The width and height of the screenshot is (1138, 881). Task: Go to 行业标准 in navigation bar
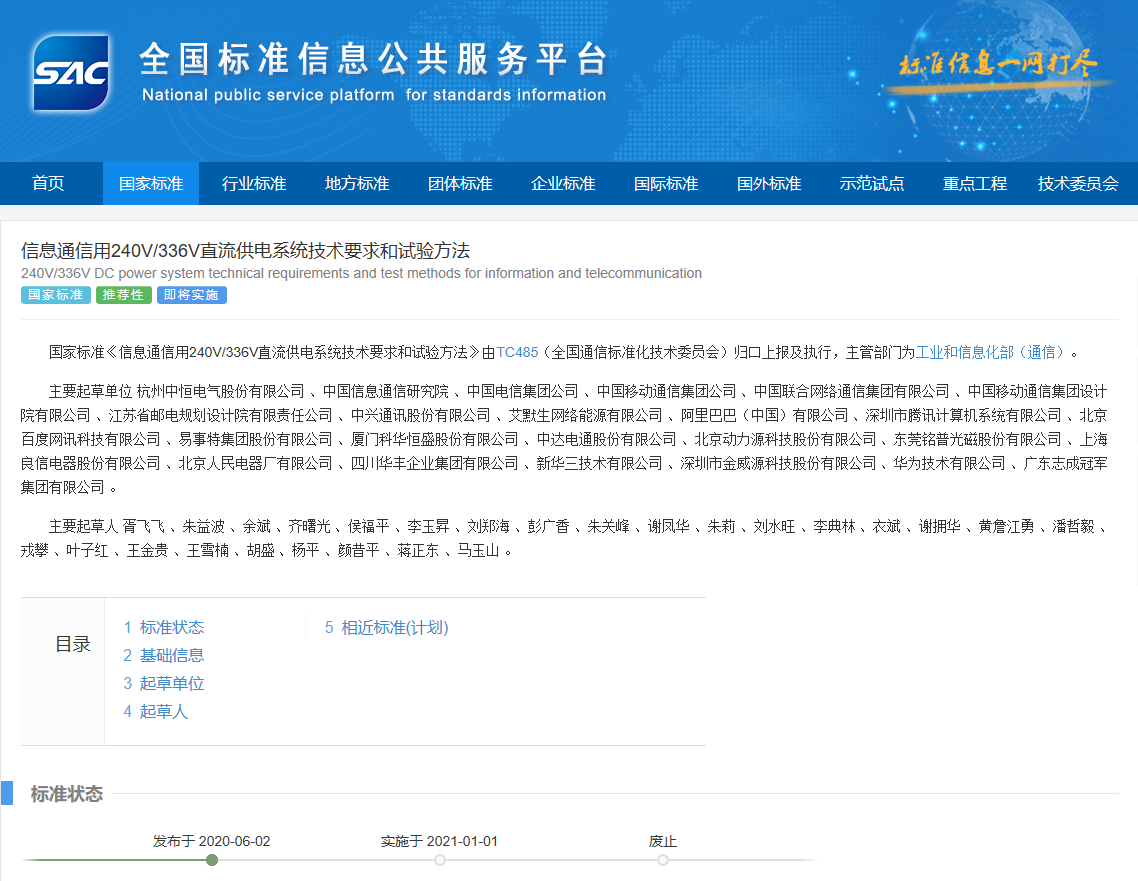[254, 184]
